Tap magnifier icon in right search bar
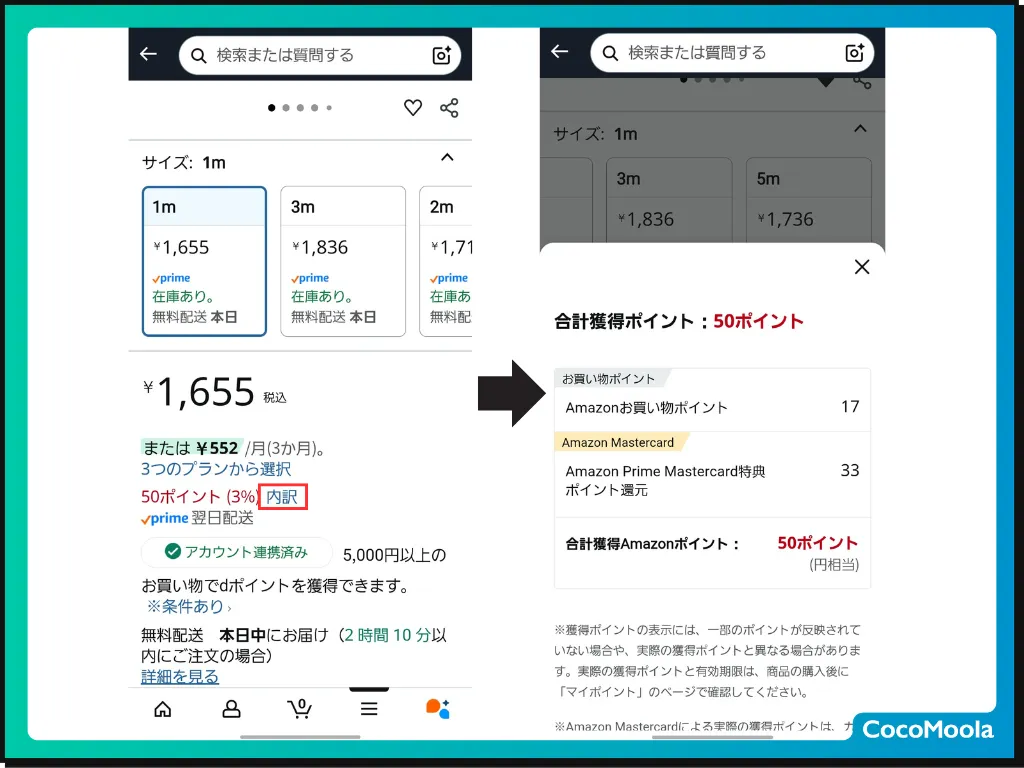The width and height of the screenshot is (1024, 768). (x=610, y=53)
